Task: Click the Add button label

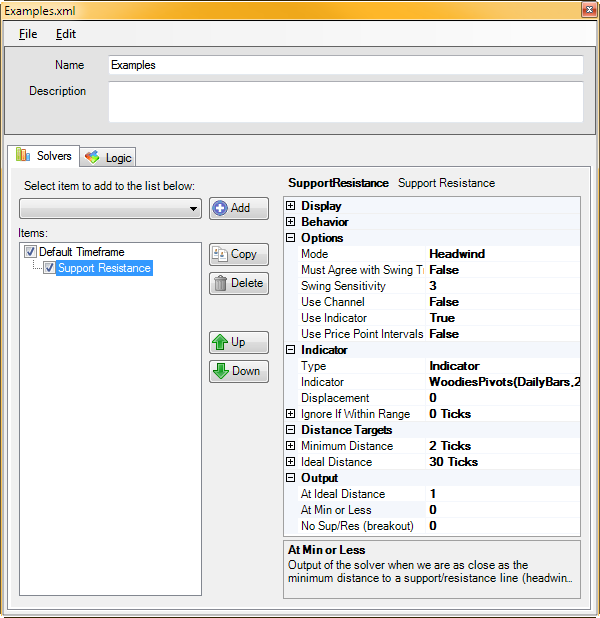Action: (240, 208)
